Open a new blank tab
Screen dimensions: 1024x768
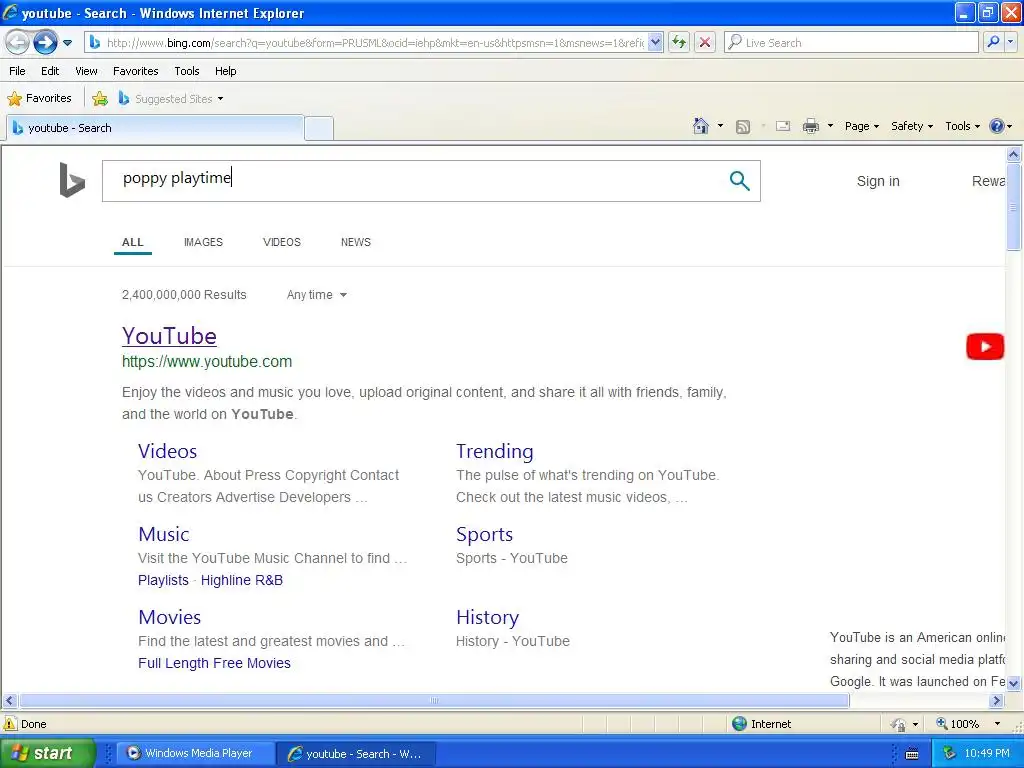coord(319,129)
